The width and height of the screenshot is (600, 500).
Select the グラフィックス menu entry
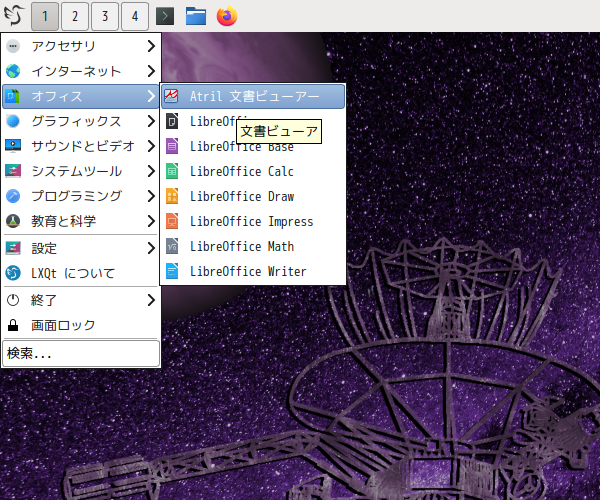[81, 121]
